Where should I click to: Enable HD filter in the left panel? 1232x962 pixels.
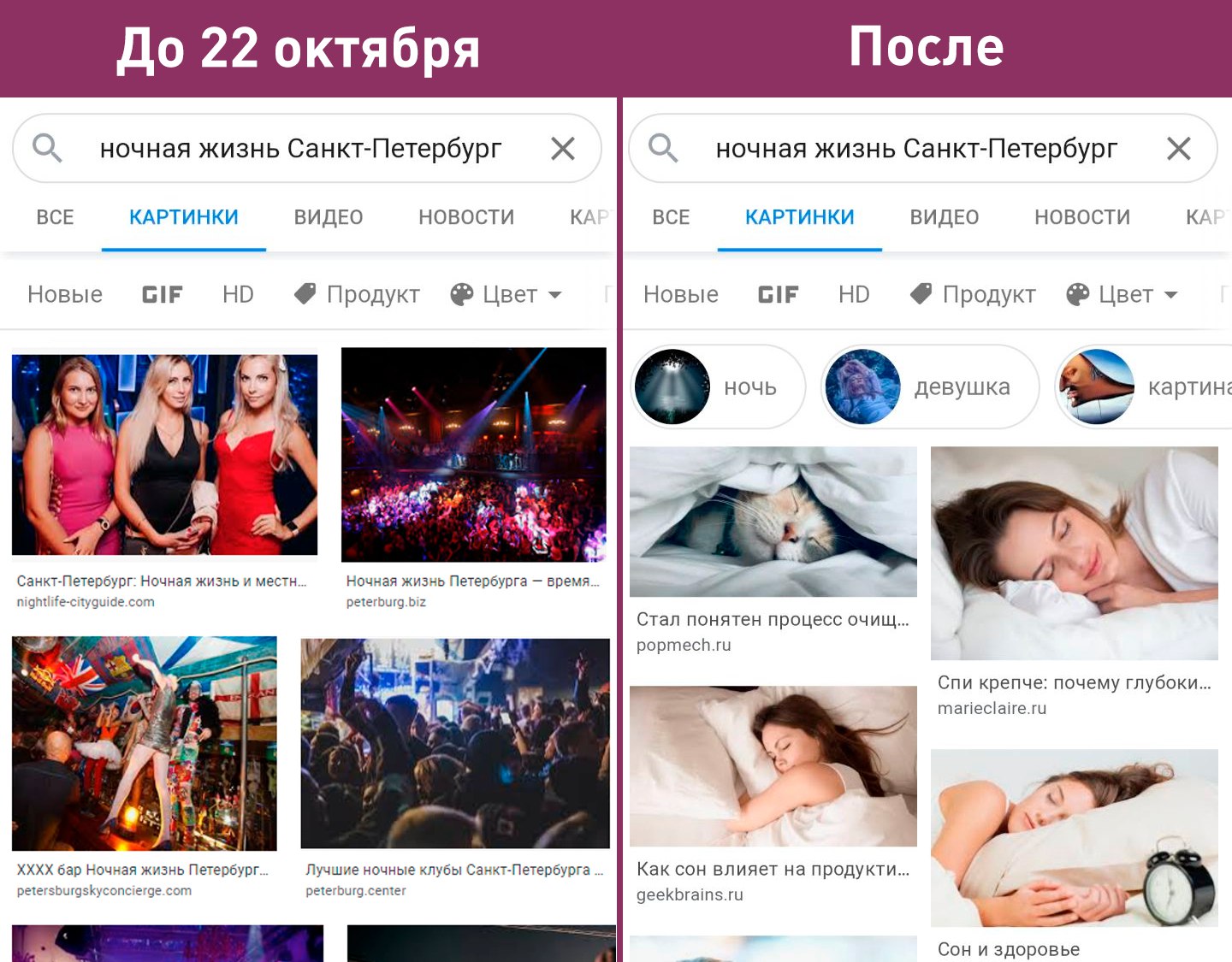pos(238,294)
